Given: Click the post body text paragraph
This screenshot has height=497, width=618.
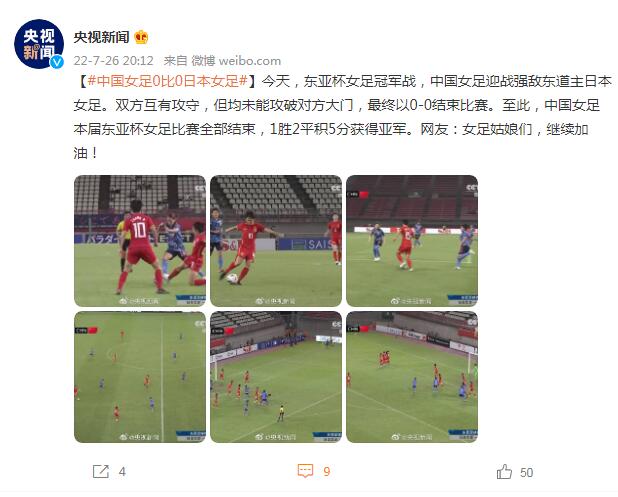Looking at the screenshot, I should click(342, 117).
